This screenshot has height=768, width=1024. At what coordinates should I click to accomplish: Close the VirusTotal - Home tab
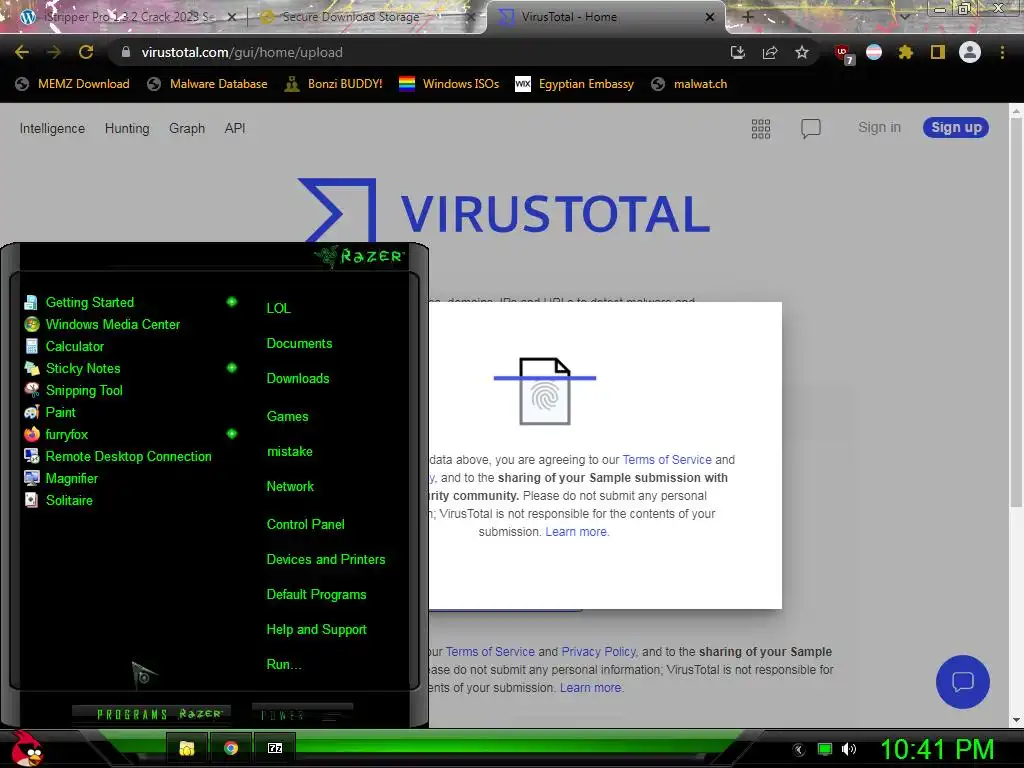[x=710, y=17]
